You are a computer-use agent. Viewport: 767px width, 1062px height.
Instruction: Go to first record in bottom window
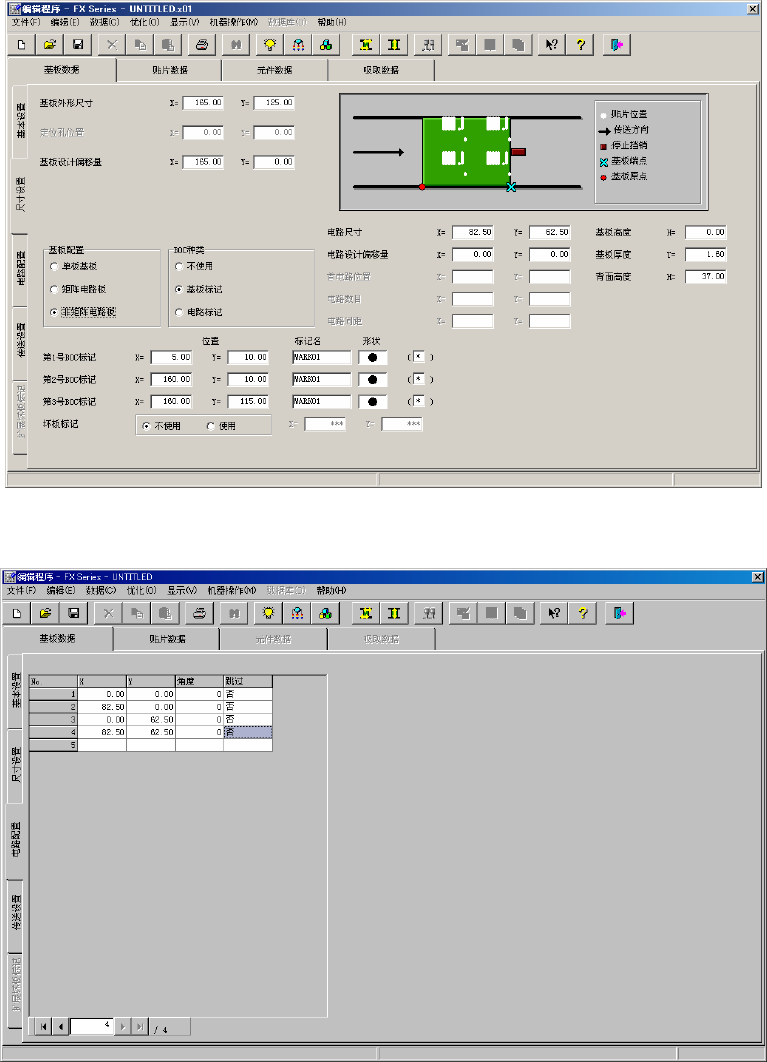click(43, 1027)
